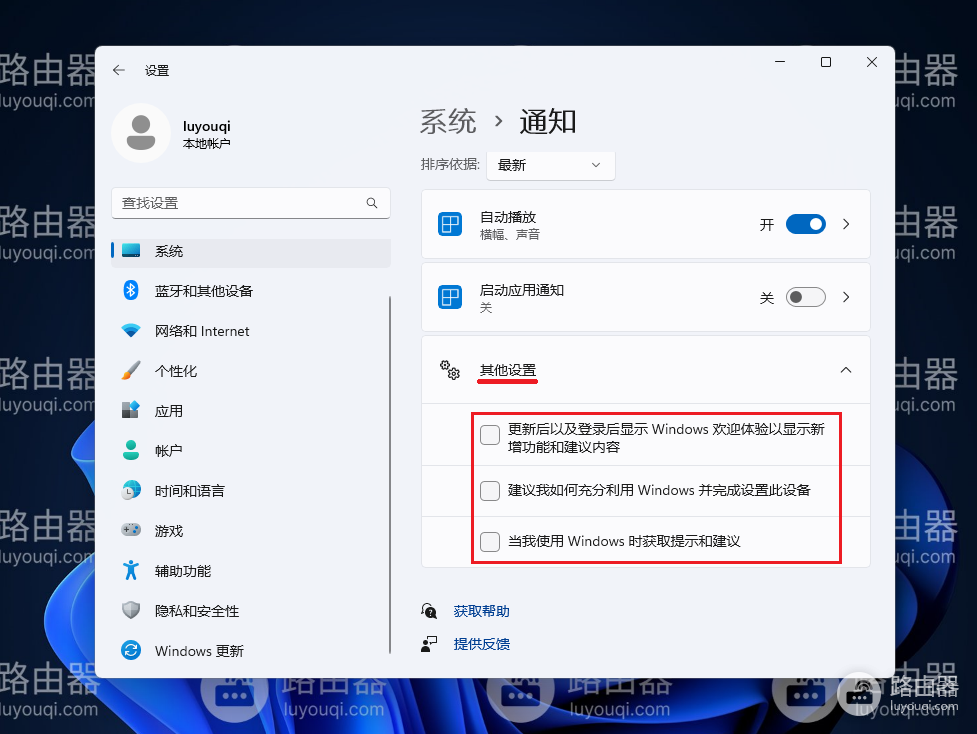977x734 pixels.
Task: Click the 游戏 gamepad icon
Action: 131,530
